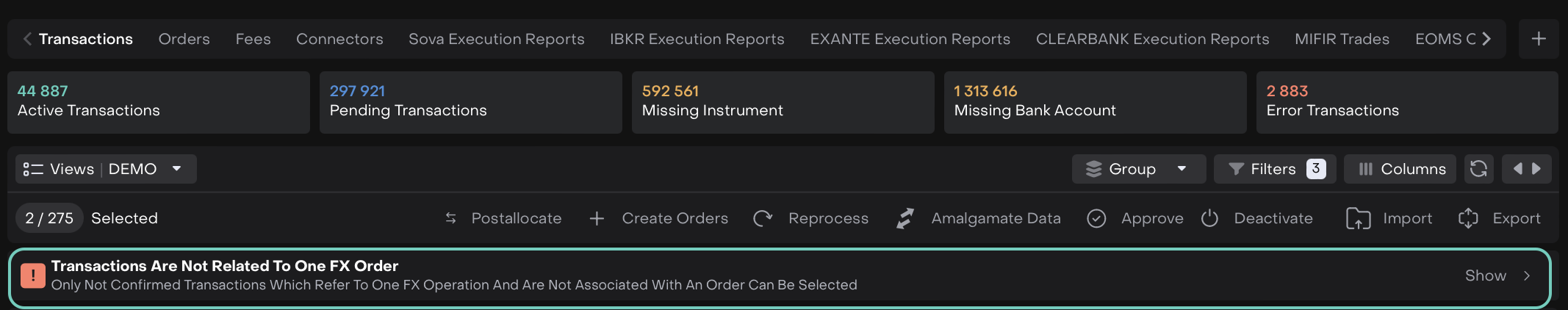Click the Approve checkmark icon
Image resolution: width=1568 pixels, height=310 pixels.
[x=1096, y=218]
